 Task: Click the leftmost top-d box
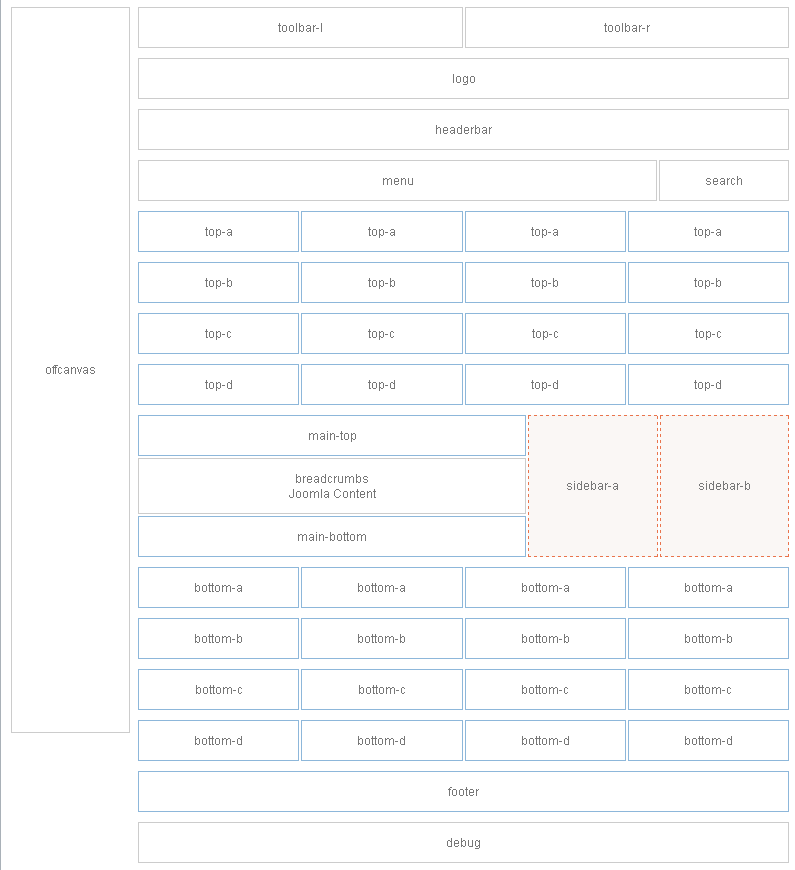[x=218, y=385]
